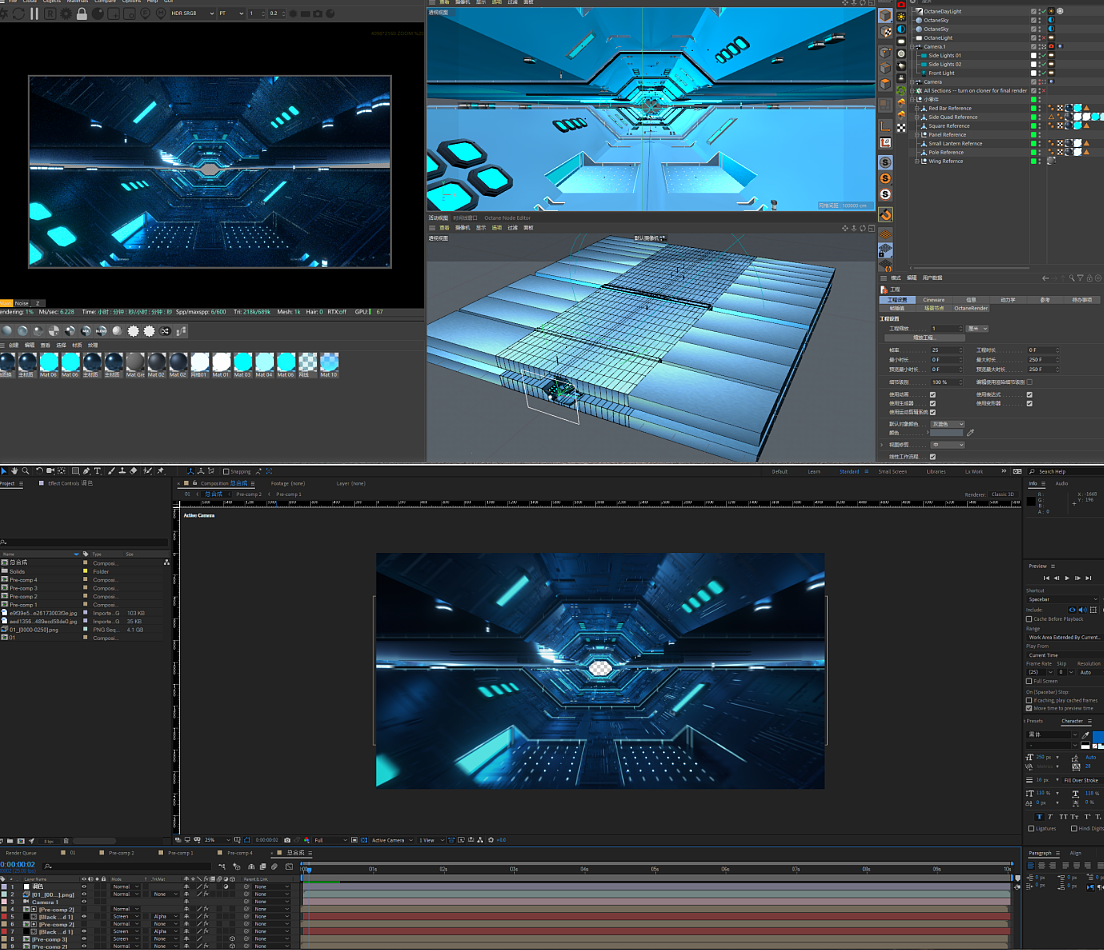Screen dimensions: 1104x950
Task: Expand Panel Reference in object manager
Action: click(x=917, y=135)
